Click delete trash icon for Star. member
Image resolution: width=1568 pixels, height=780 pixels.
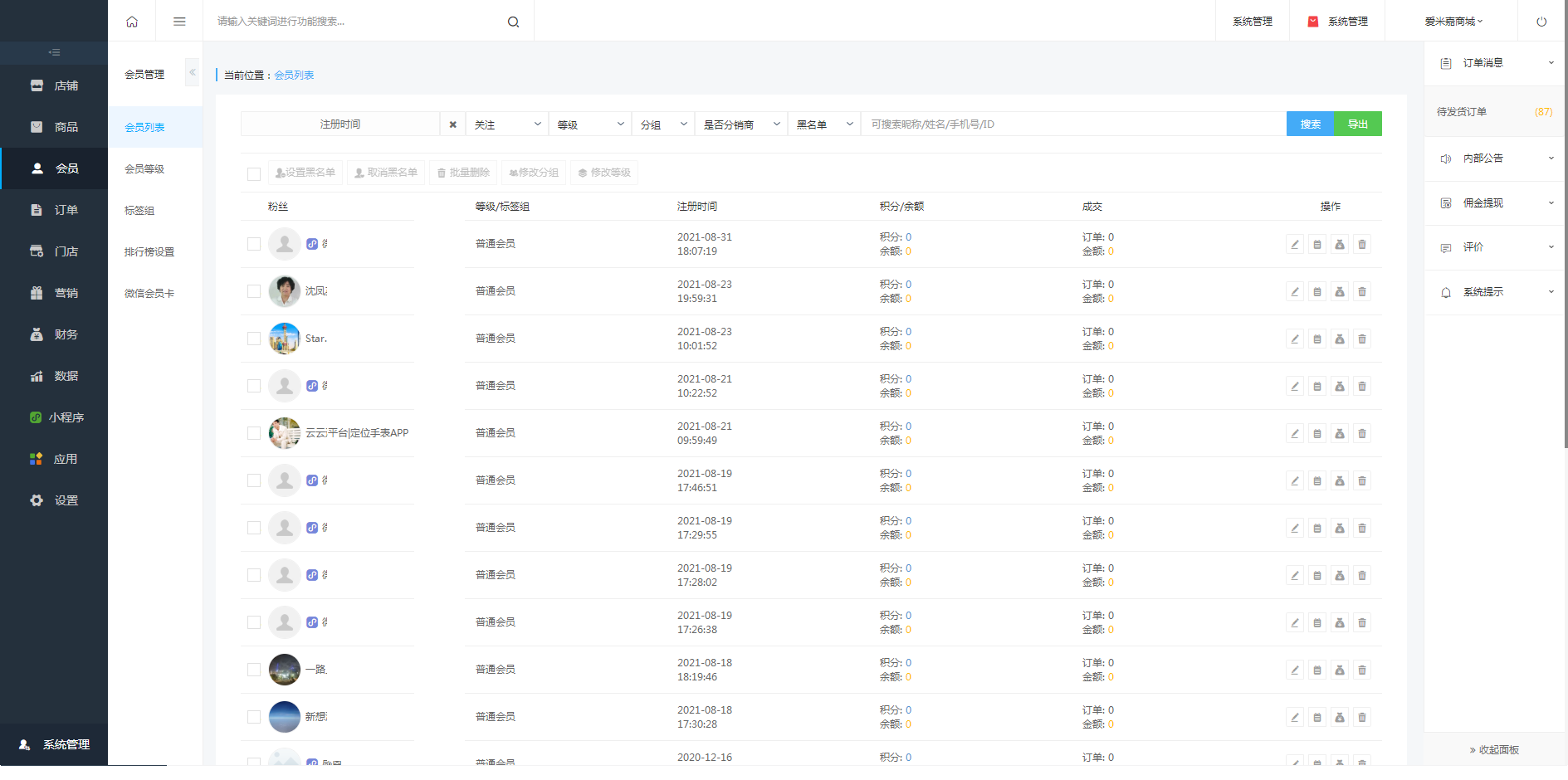(x=1361, y=339)
